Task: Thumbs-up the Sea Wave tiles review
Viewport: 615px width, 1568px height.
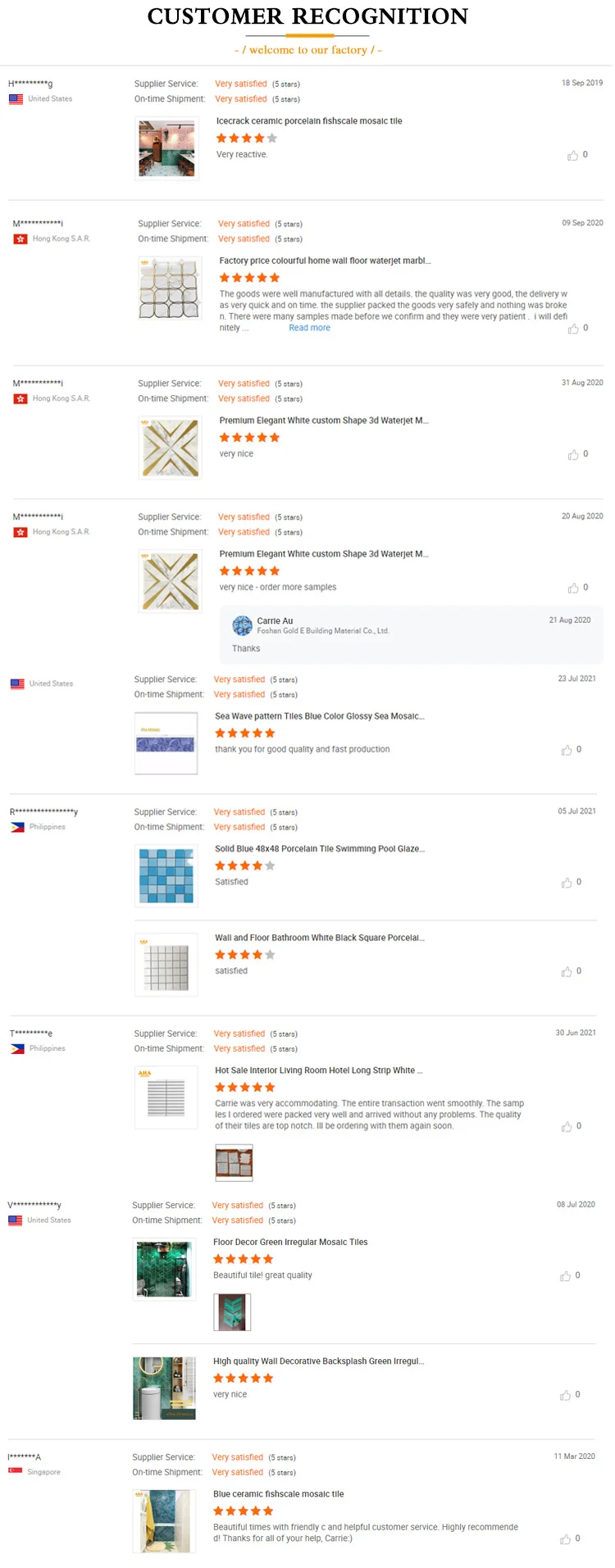Action: tap(567, 750)
